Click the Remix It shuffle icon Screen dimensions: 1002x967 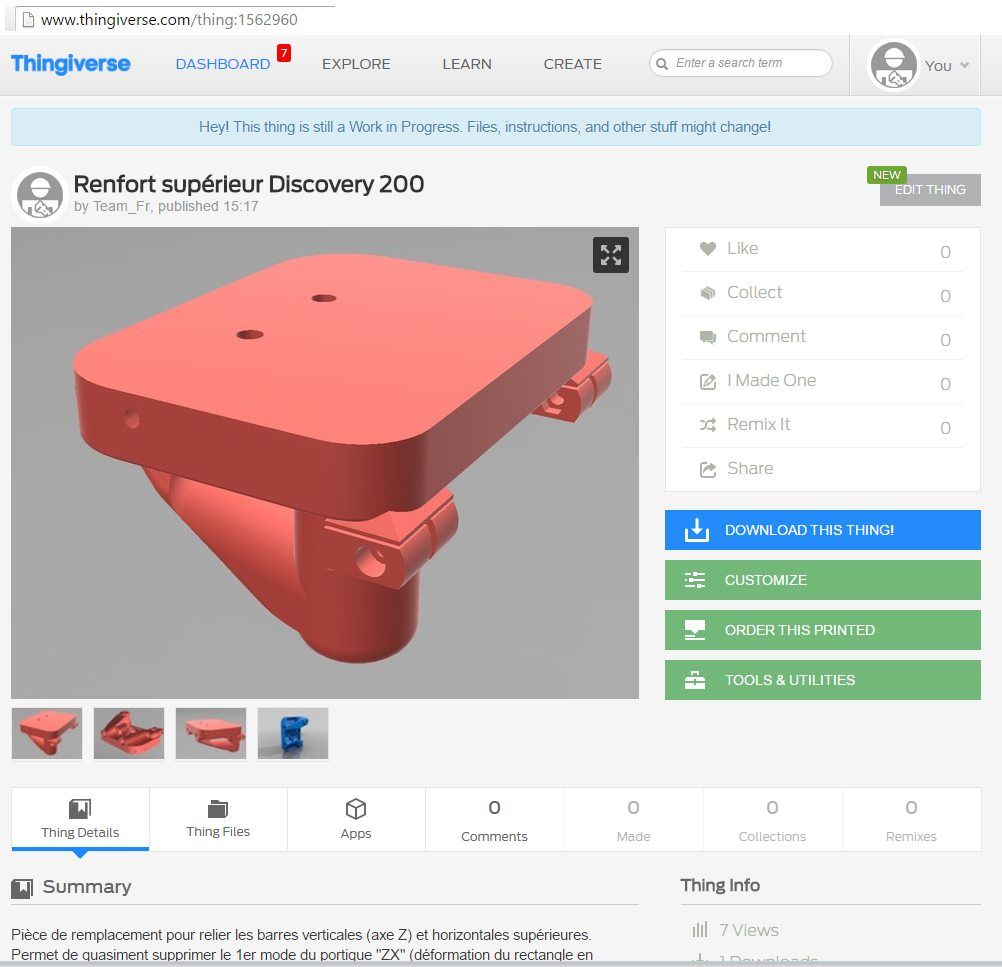point(707,425)
